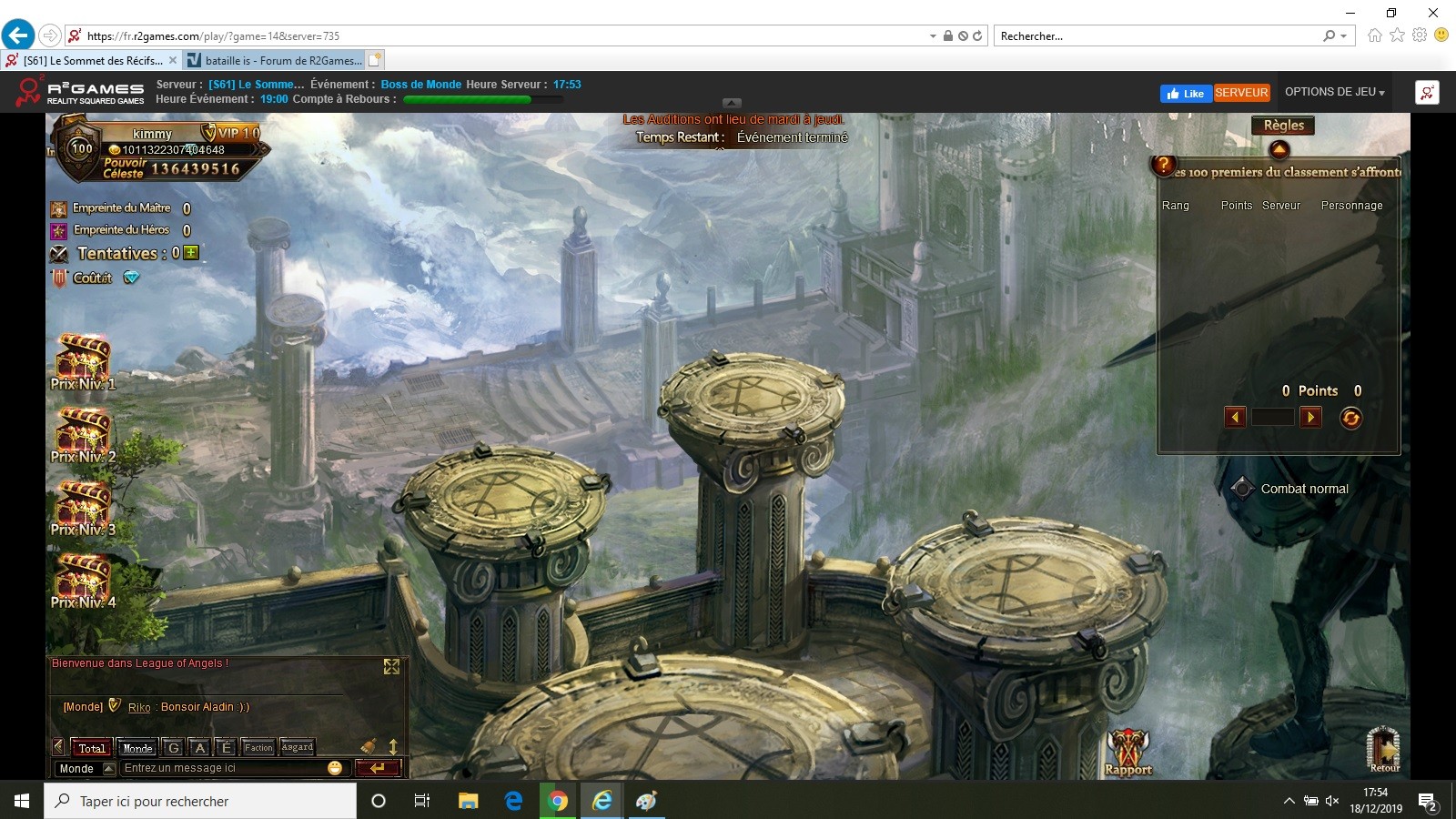Viewport: 1456px width, 819px height.
Task: Click the chat message input field
Action: click(223, 768)
